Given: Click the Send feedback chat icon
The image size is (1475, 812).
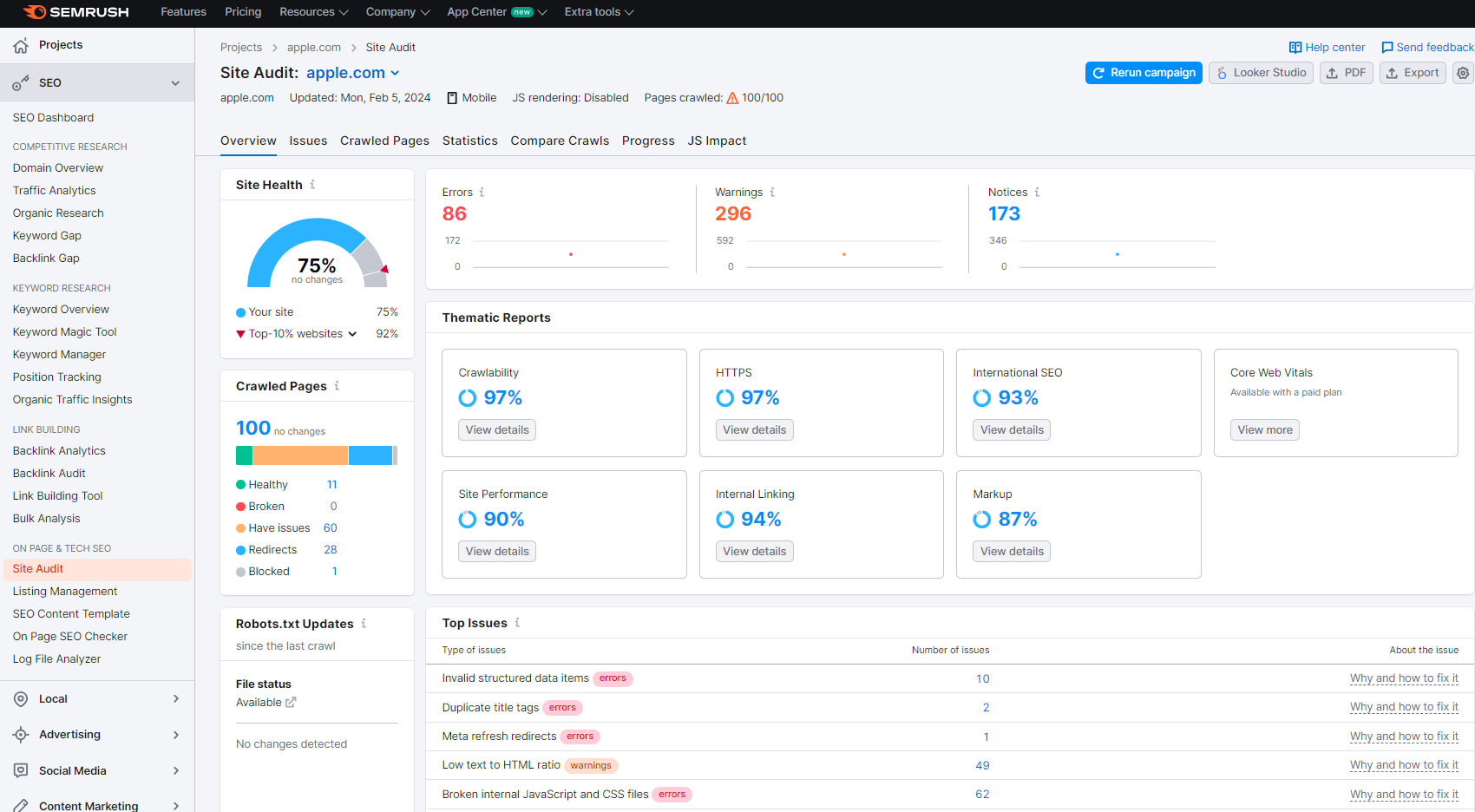Looking at the screenshot, I should tap(1387, 48).
